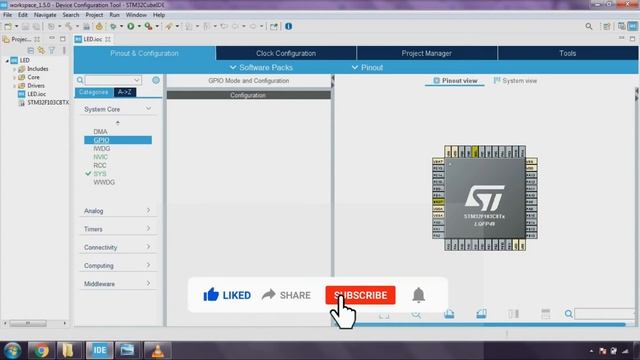Select SYS under System Core
Viewport: 640px width, 360px height.
100,173
